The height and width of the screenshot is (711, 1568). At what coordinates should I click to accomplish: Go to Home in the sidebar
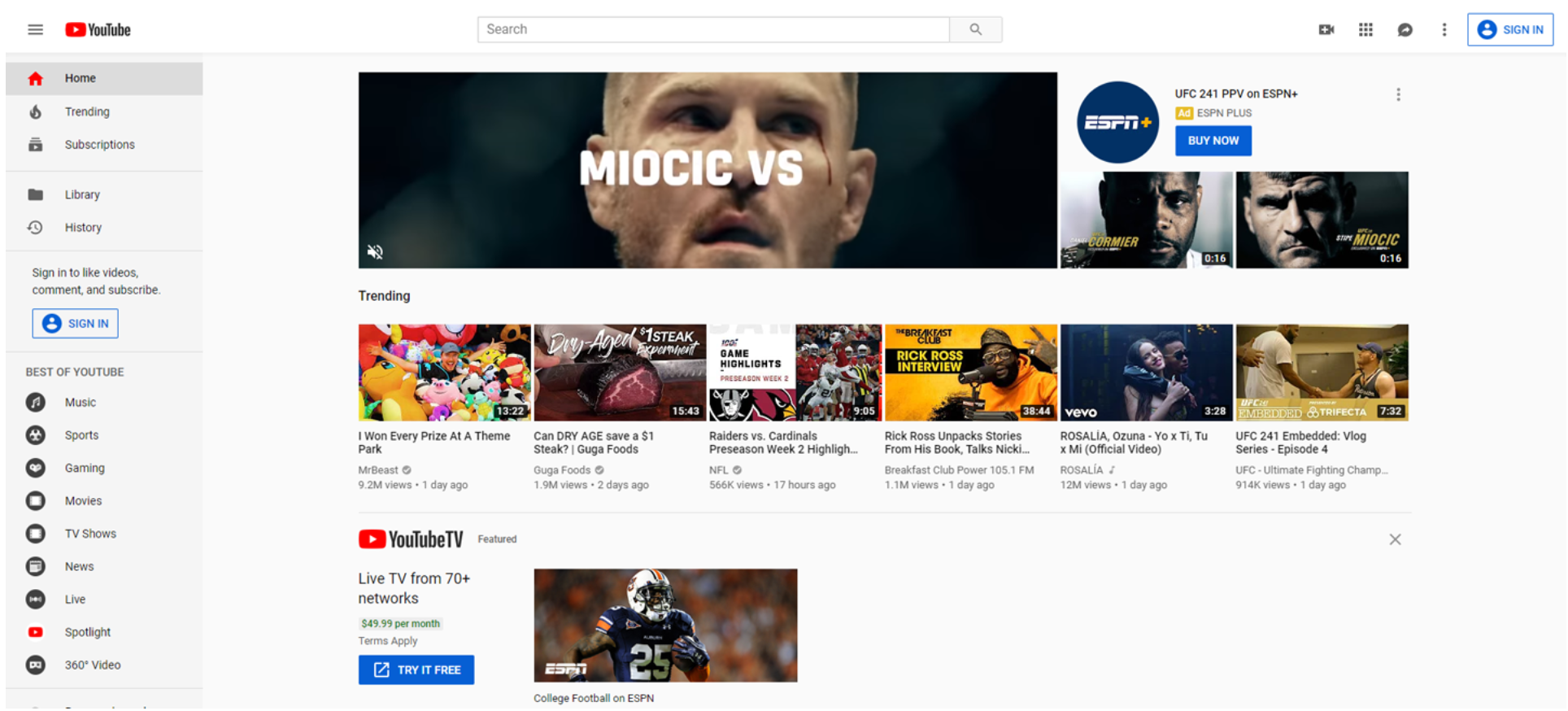point(104,78)
